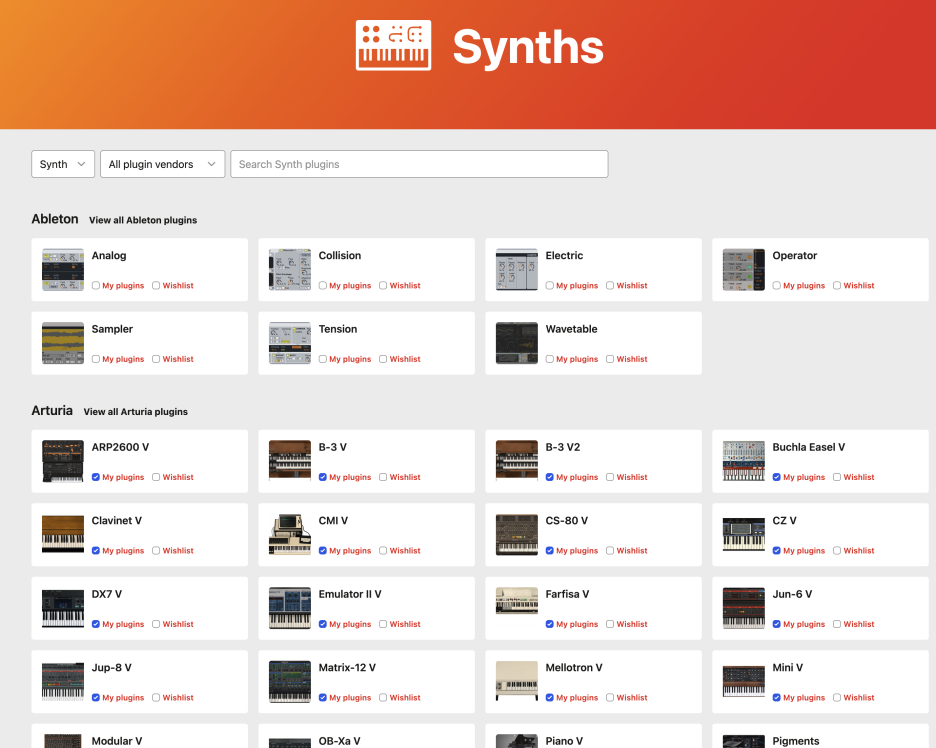Open the Piano V title link
This screenshot has height=748, width=936.
point(564,741)
